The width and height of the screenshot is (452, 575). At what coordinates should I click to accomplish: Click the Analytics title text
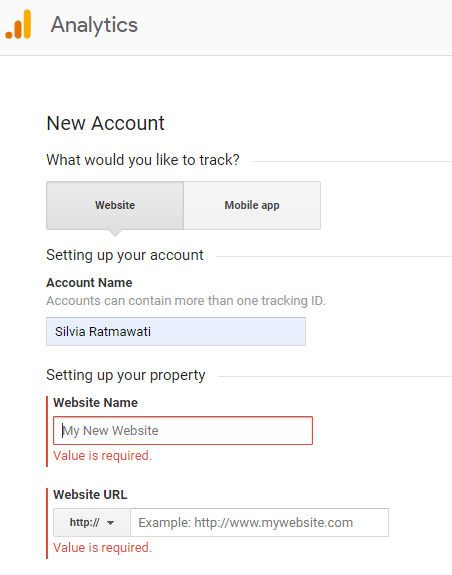click(94, 25)
